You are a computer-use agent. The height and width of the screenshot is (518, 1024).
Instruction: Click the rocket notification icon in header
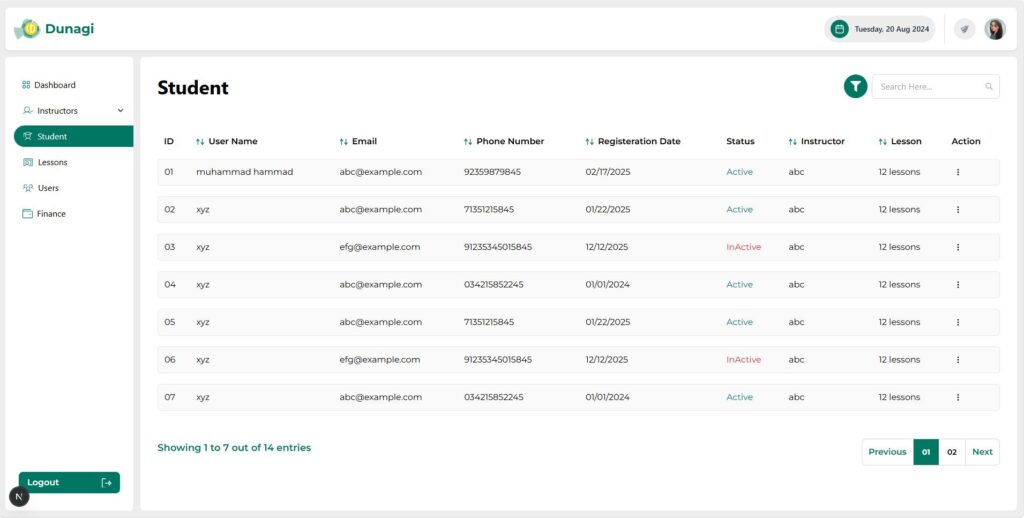pos(965,29)
